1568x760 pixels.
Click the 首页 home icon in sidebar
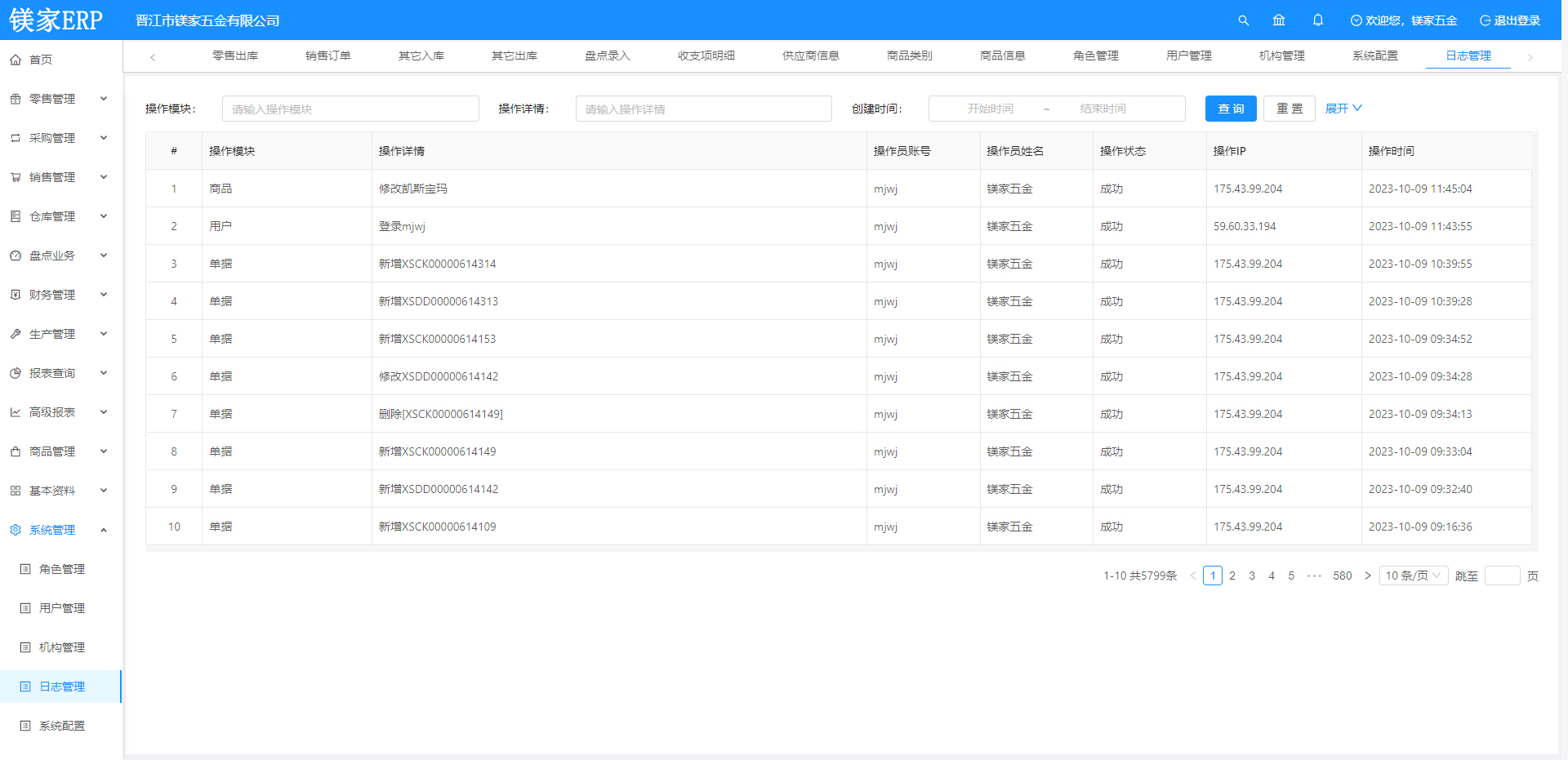click(16, 60)
